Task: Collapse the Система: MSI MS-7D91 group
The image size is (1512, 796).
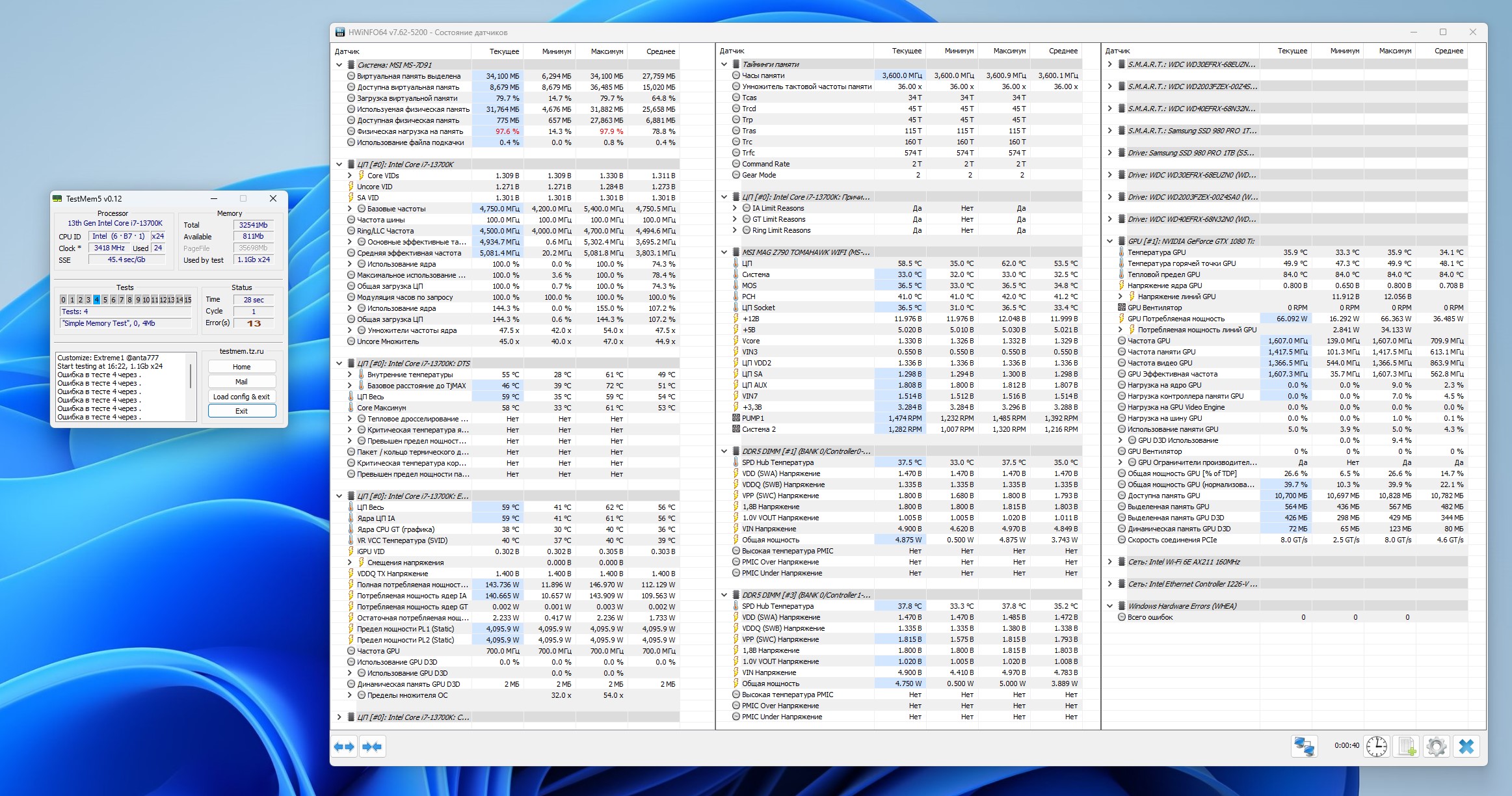Action: click(339, 65)
